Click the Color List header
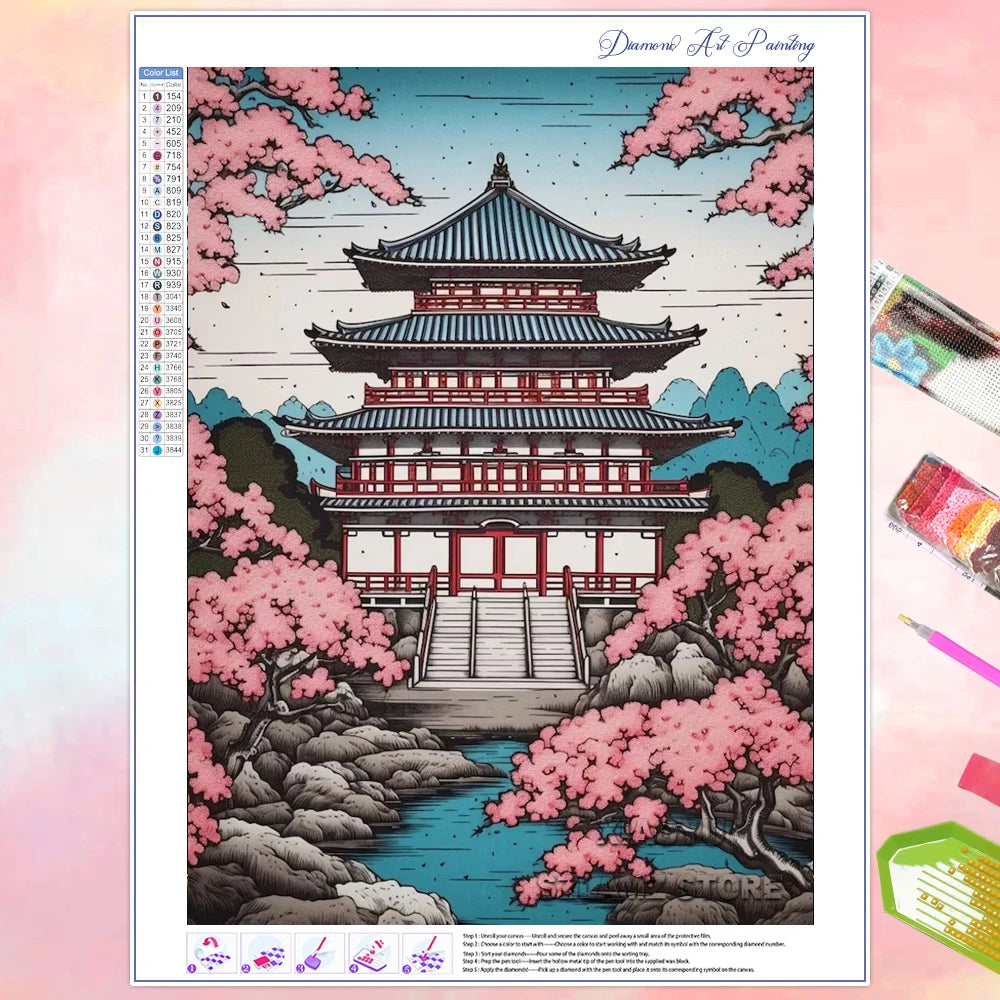Image resolution: width=1000 pixels, height=1000 pixels. click(161, 73)
